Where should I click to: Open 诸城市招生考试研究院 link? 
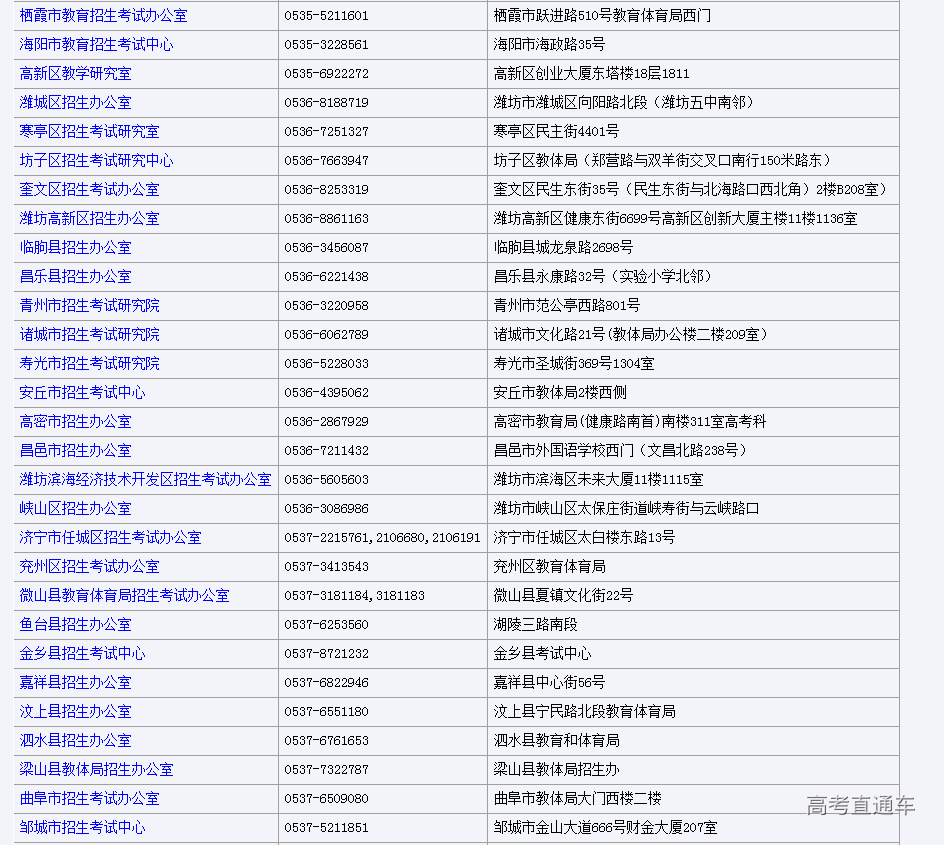pos(89,335)
